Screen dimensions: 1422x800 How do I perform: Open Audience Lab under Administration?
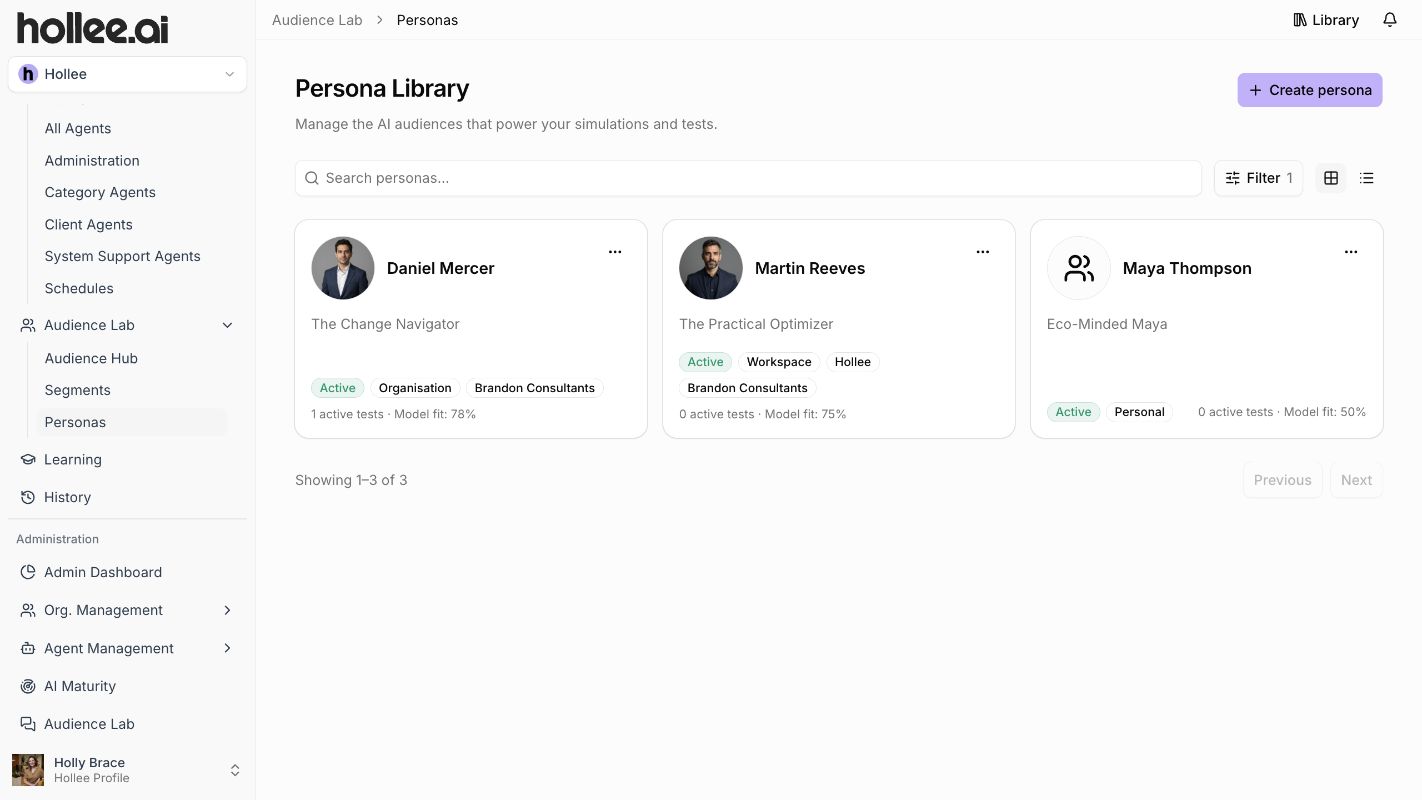pos(89,724)
